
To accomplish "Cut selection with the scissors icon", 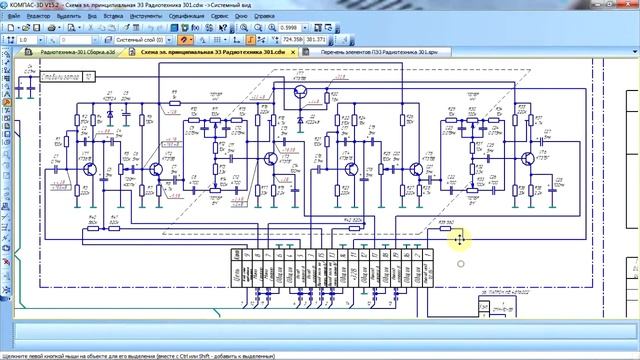I will click(x=91, y=28).
